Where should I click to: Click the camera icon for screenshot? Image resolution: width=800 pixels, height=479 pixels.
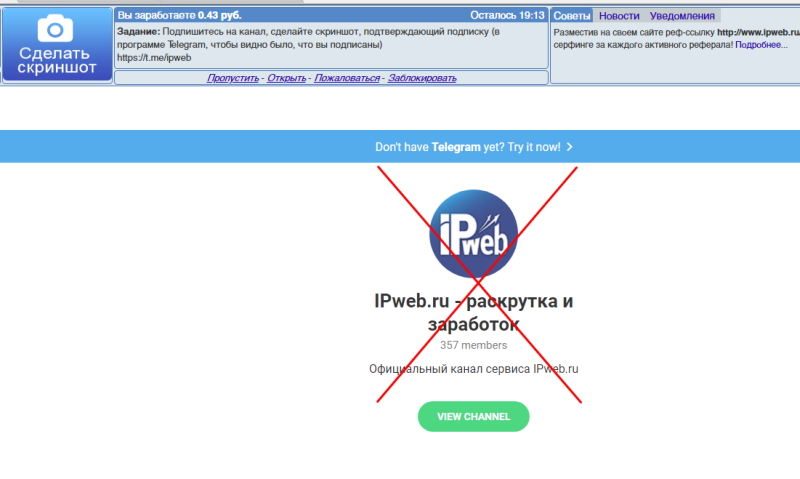tap(57, 27)
